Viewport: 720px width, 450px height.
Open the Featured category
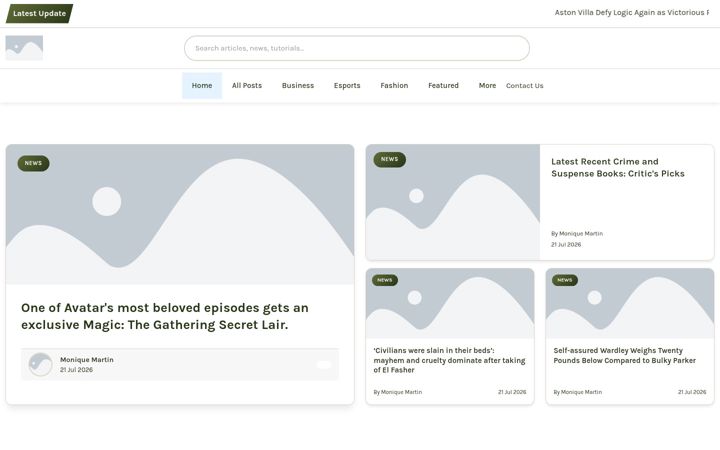point(444,85)
